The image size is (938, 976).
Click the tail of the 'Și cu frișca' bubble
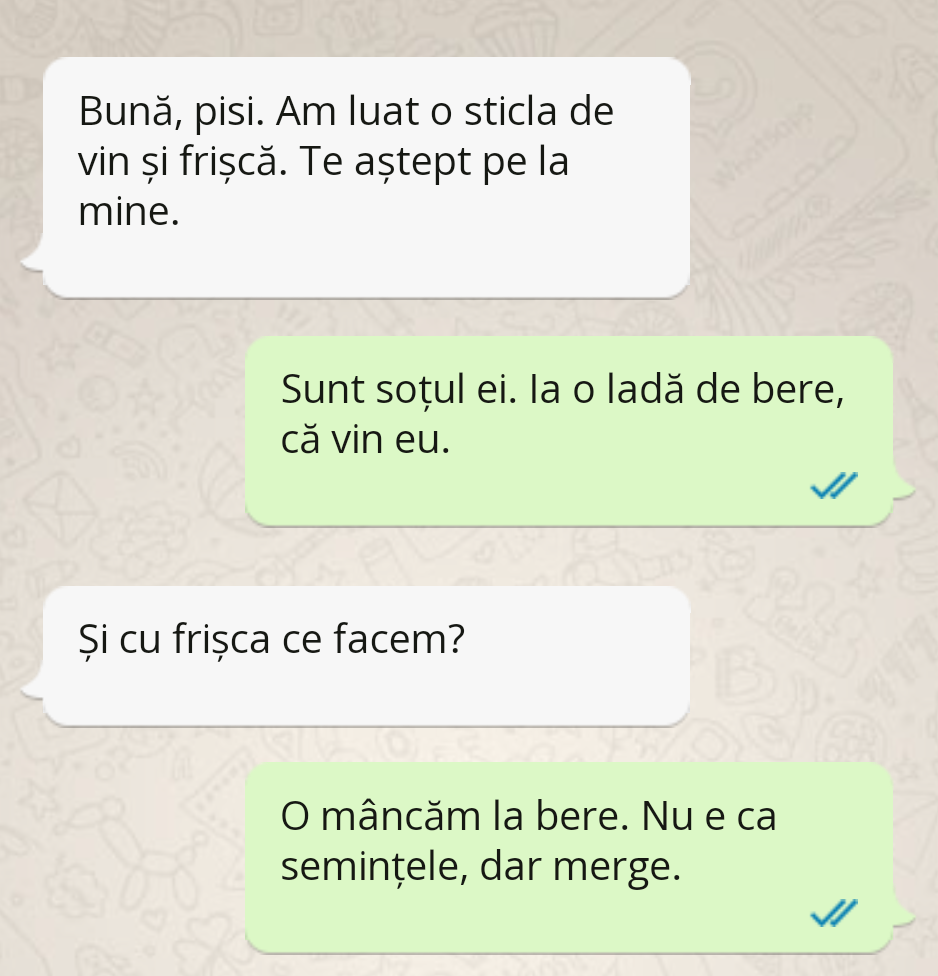point(32,689)
